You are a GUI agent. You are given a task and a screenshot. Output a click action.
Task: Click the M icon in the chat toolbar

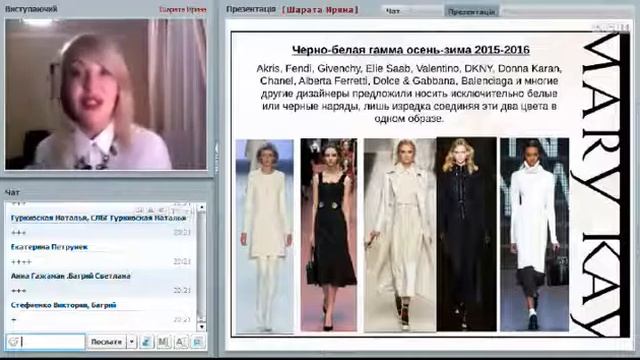click(x=163, y=342)
